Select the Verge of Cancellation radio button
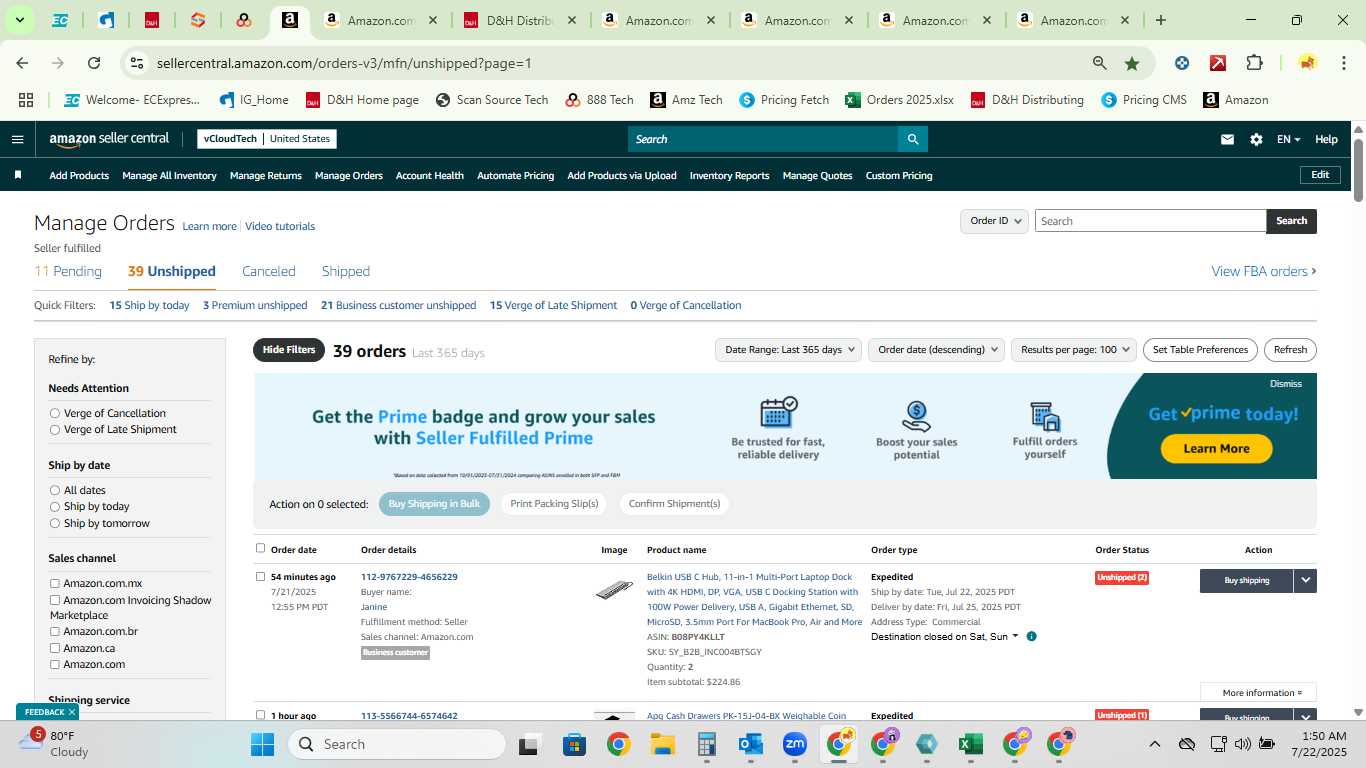The height and width of the screenshot is (768, 1366). [x=55, y=413]
